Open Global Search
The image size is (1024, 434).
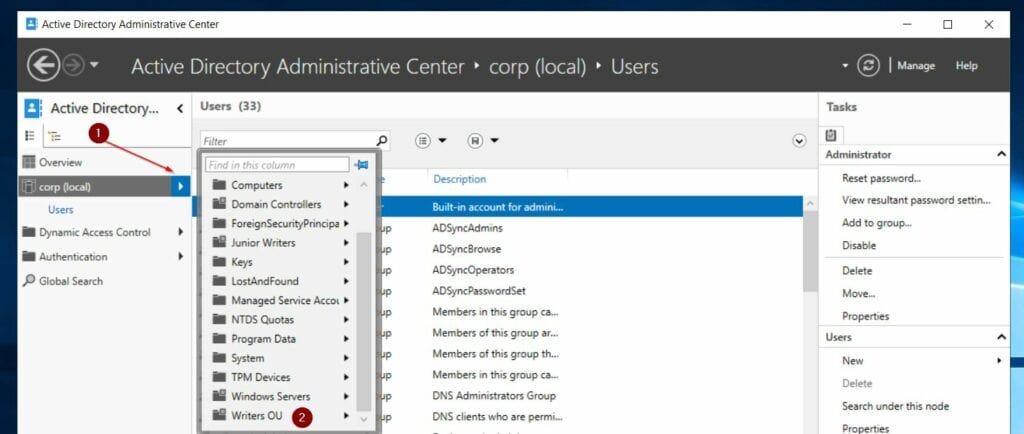[x=63, y=281]
